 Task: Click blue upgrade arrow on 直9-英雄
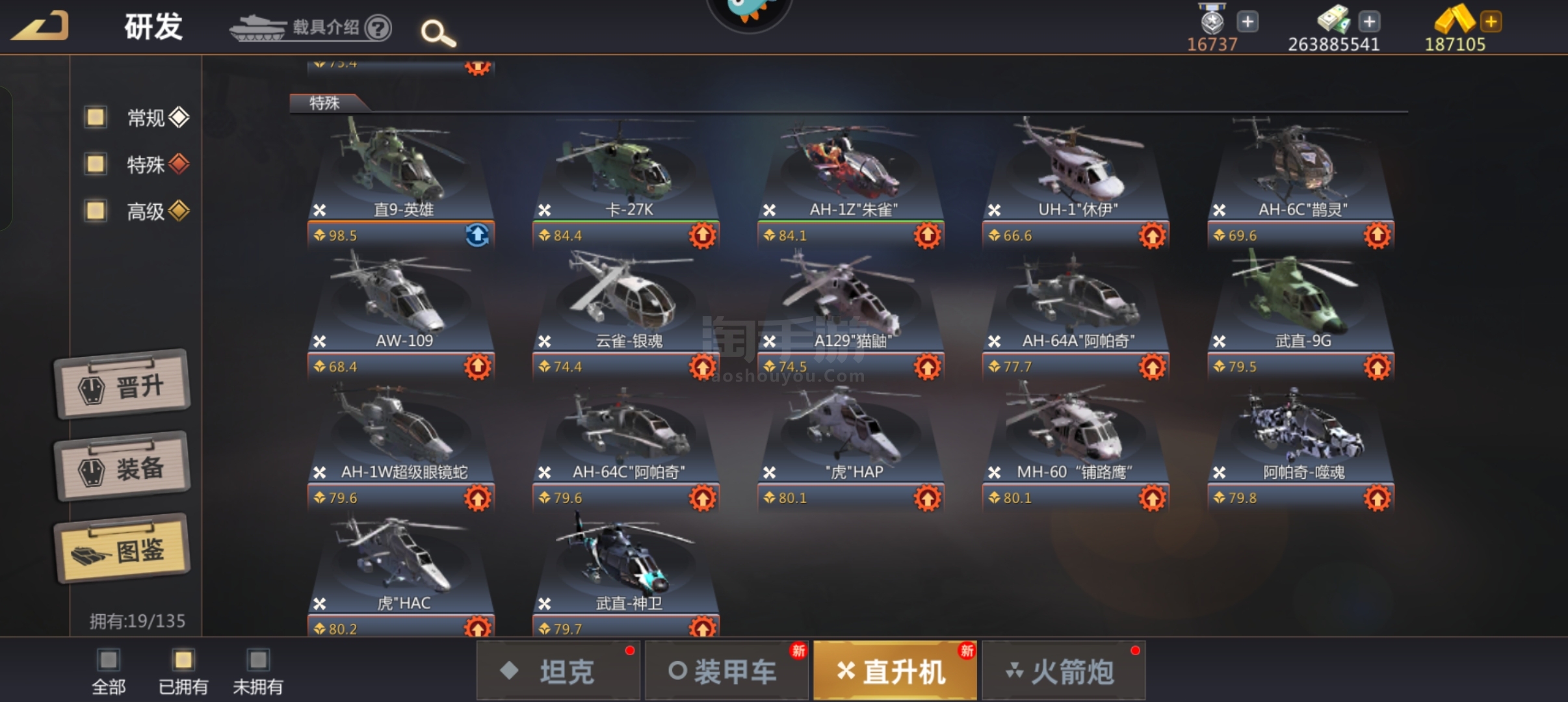point(478,235)
